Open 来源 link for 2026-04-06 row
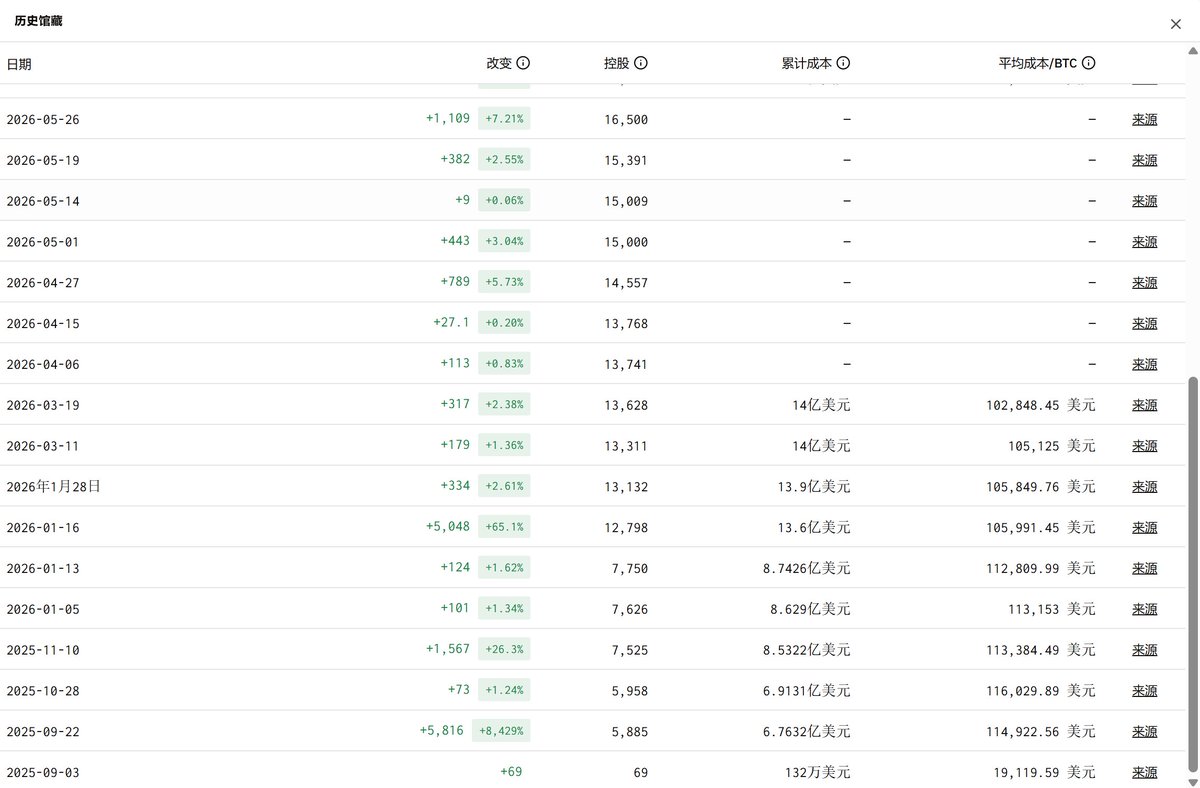 pos(1144,364)
